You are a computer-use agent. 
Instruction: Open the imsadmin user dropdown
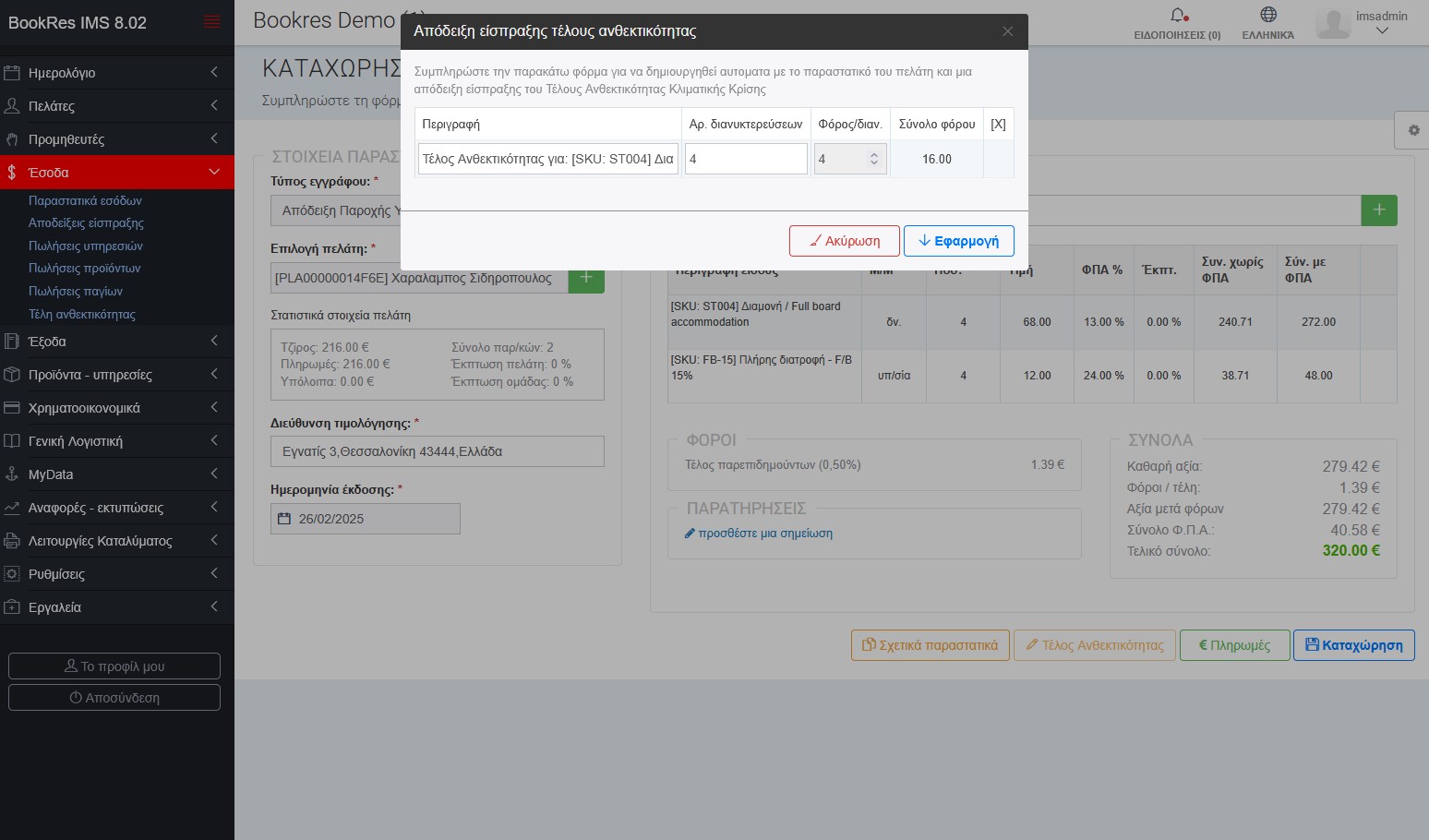click(x=1381, y=30)
